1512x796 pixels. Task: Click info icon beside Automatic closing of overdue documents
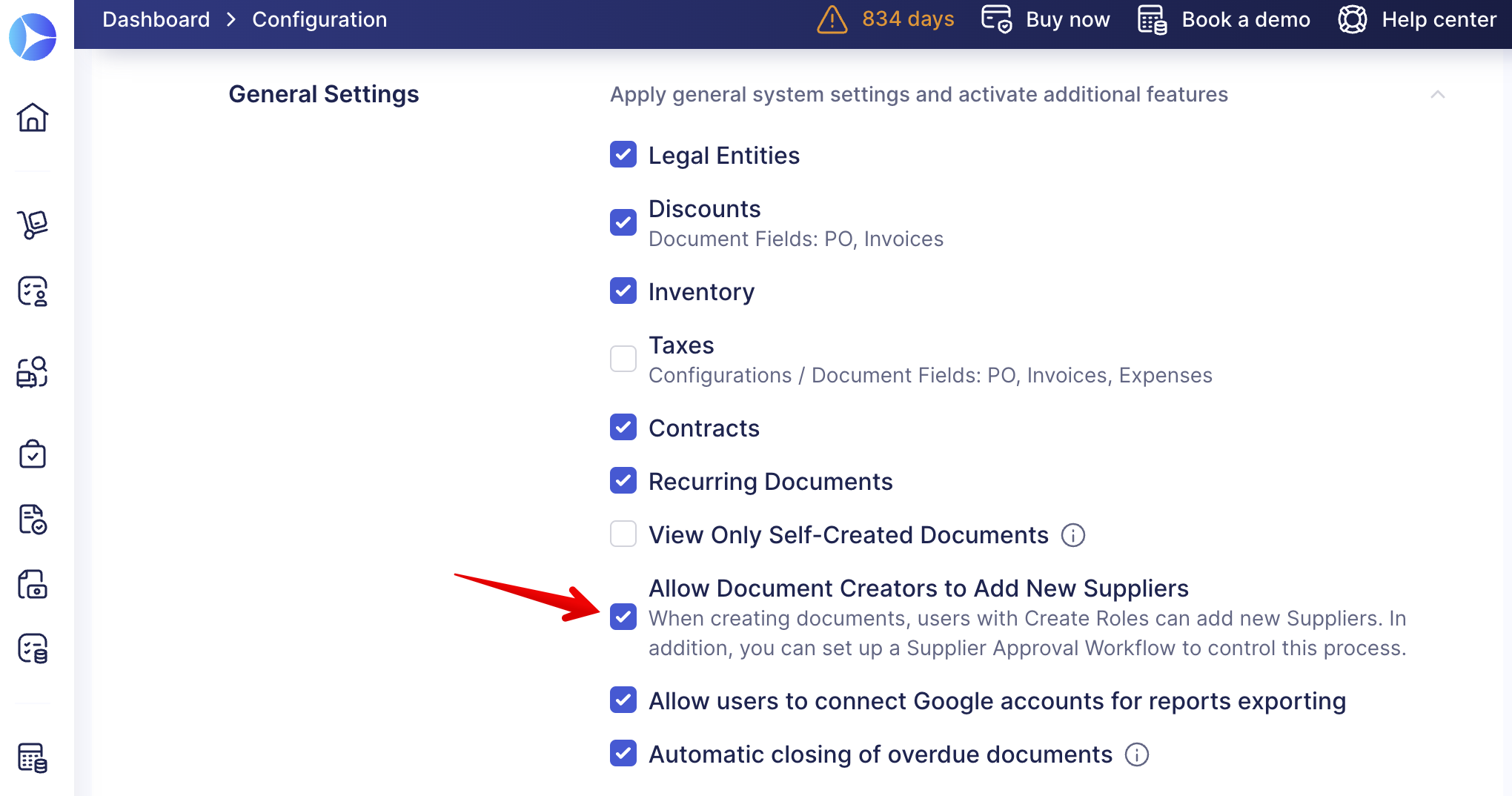1137,754
